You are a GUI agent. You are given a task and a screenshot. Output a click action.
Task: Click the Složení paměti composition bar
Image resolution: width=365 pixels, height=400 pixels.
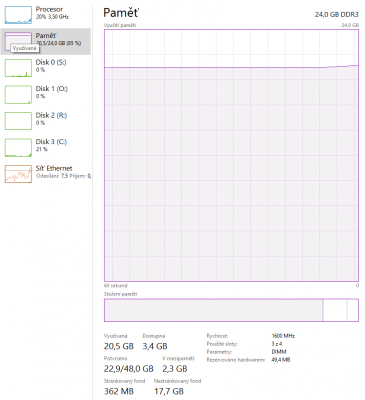tap(231, 310)
